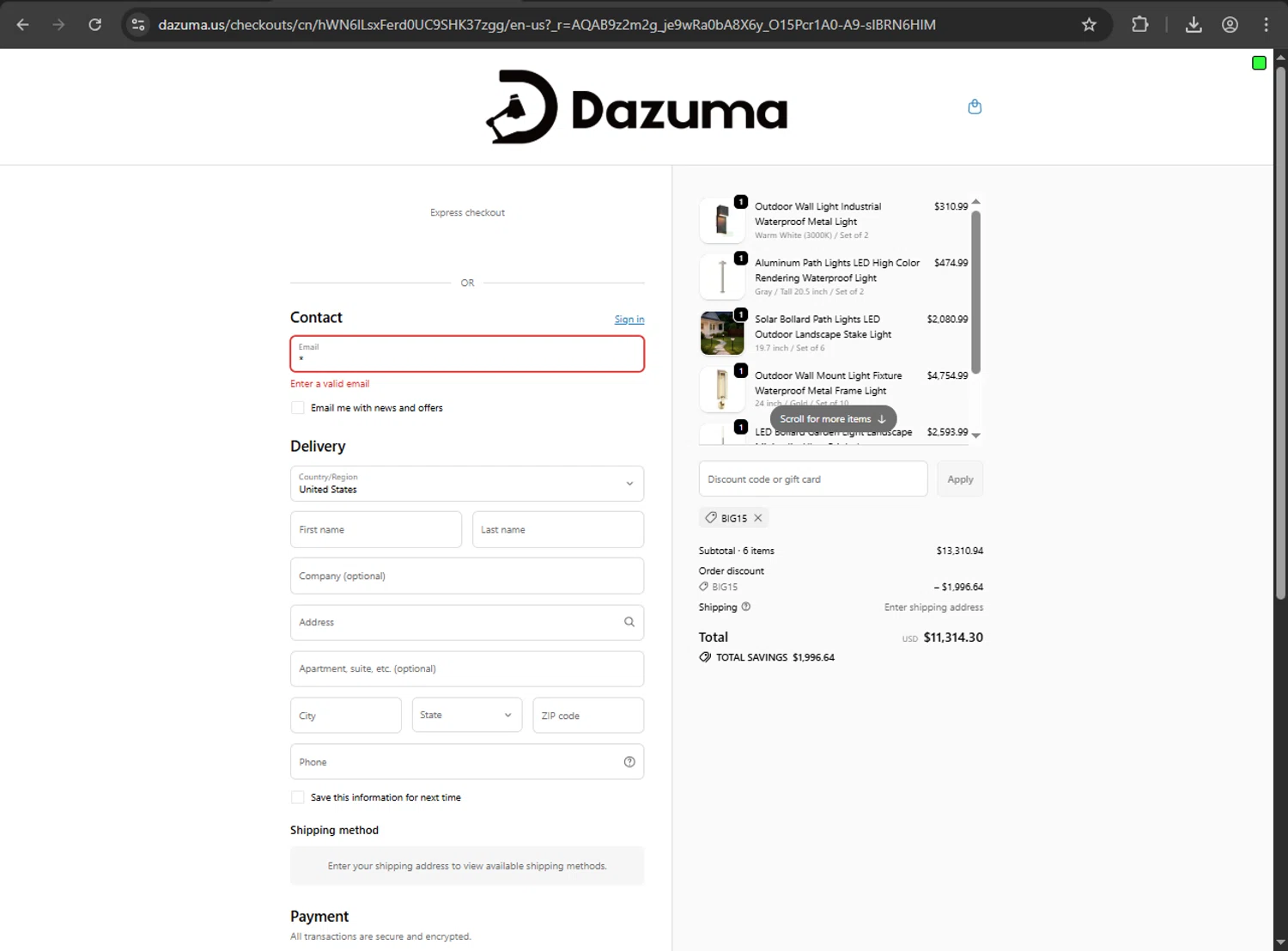This screenshot has height=951, width=1288.
Task: Open the browser profile icon
Action: click(x=1230, y=25)
